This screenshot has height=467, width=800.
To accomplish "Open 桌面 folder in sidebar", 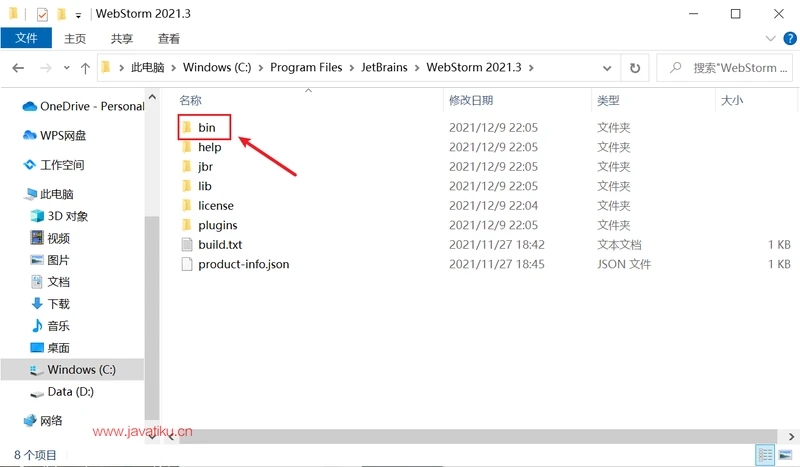I will tap(50, 348).
